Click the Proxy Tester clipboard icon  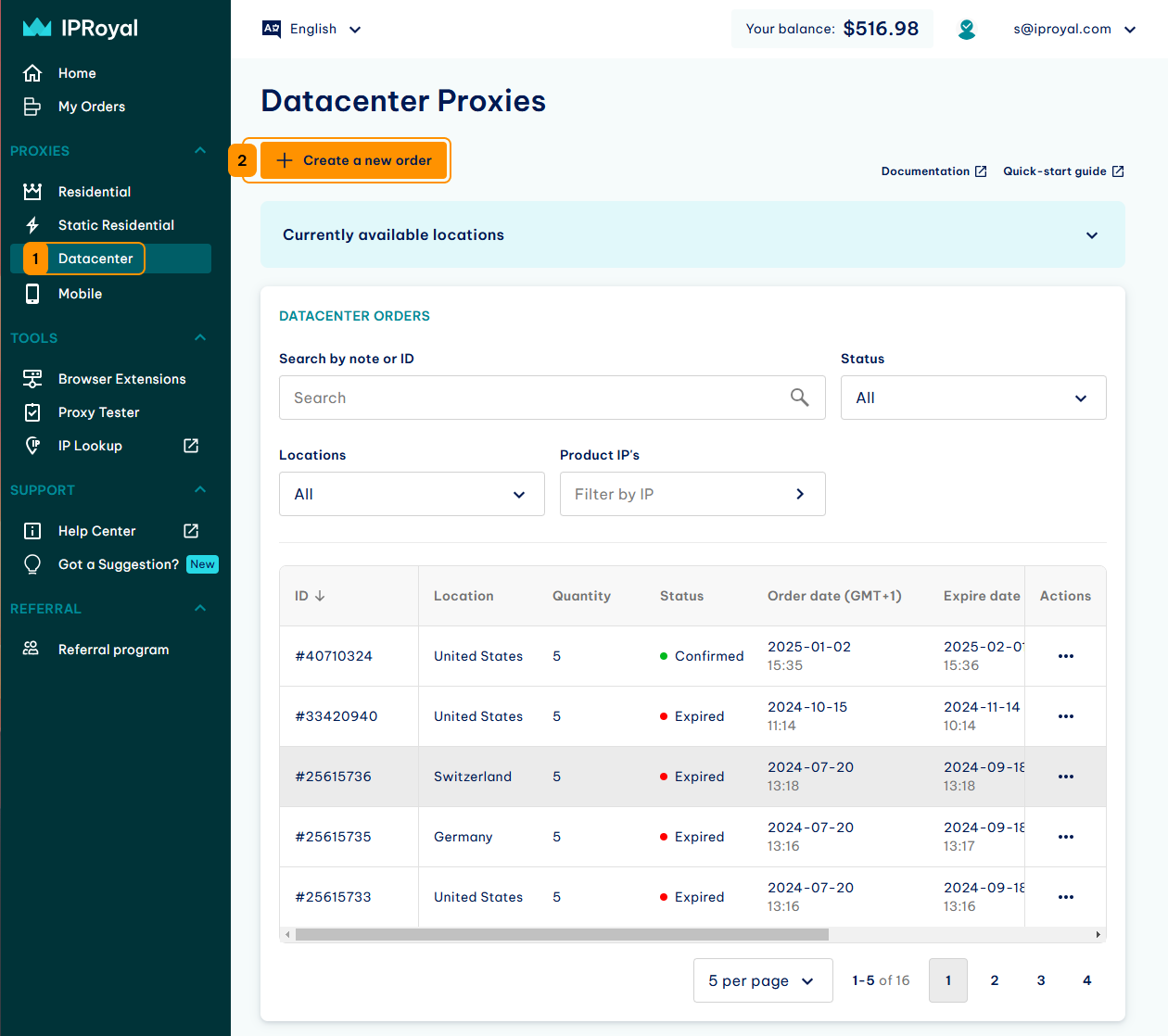tap(32, 412)
